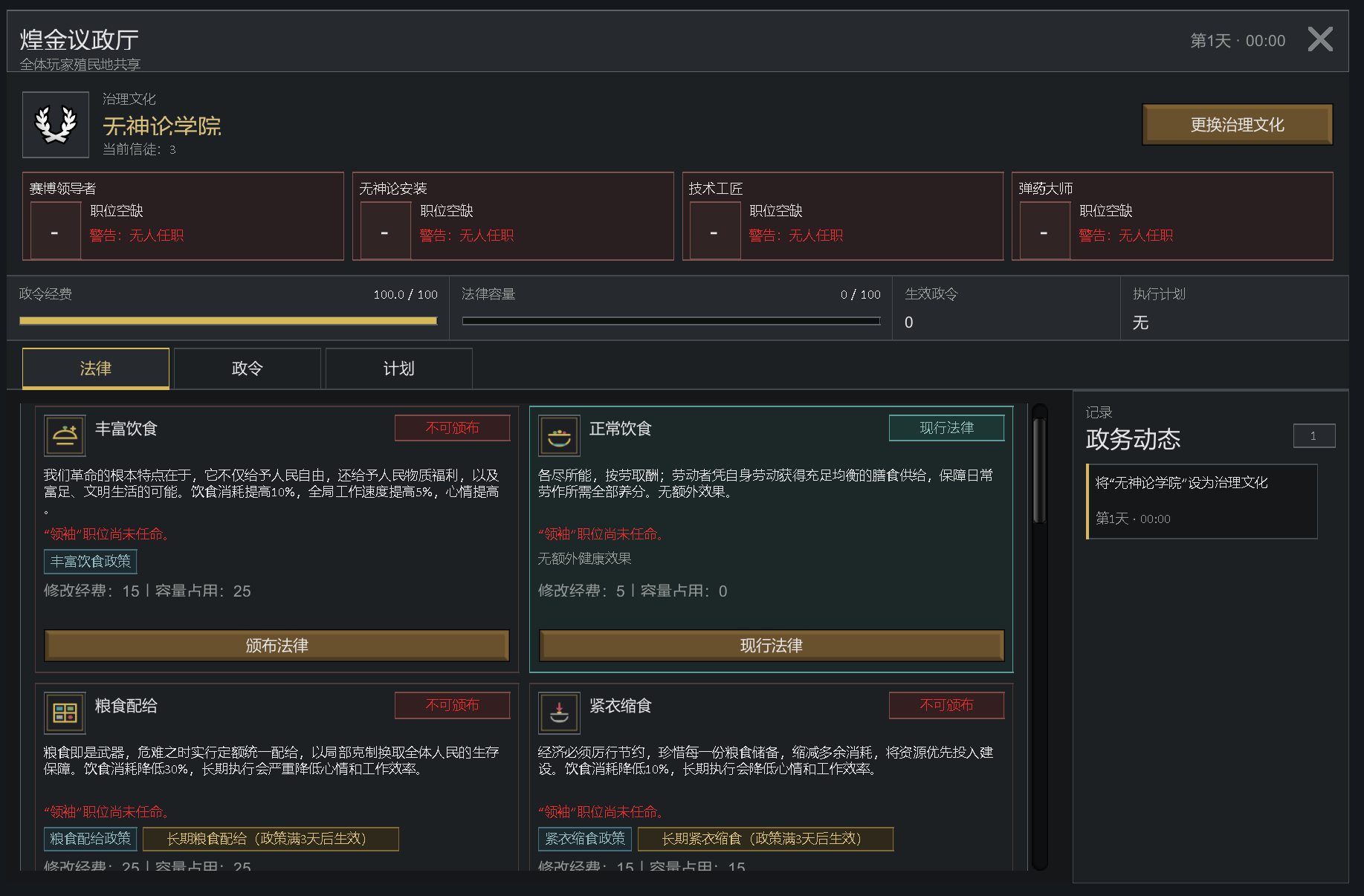Click the 正常饮食 law title
The height and width of the screenshot is (896, 1364).
click(621, 429)
